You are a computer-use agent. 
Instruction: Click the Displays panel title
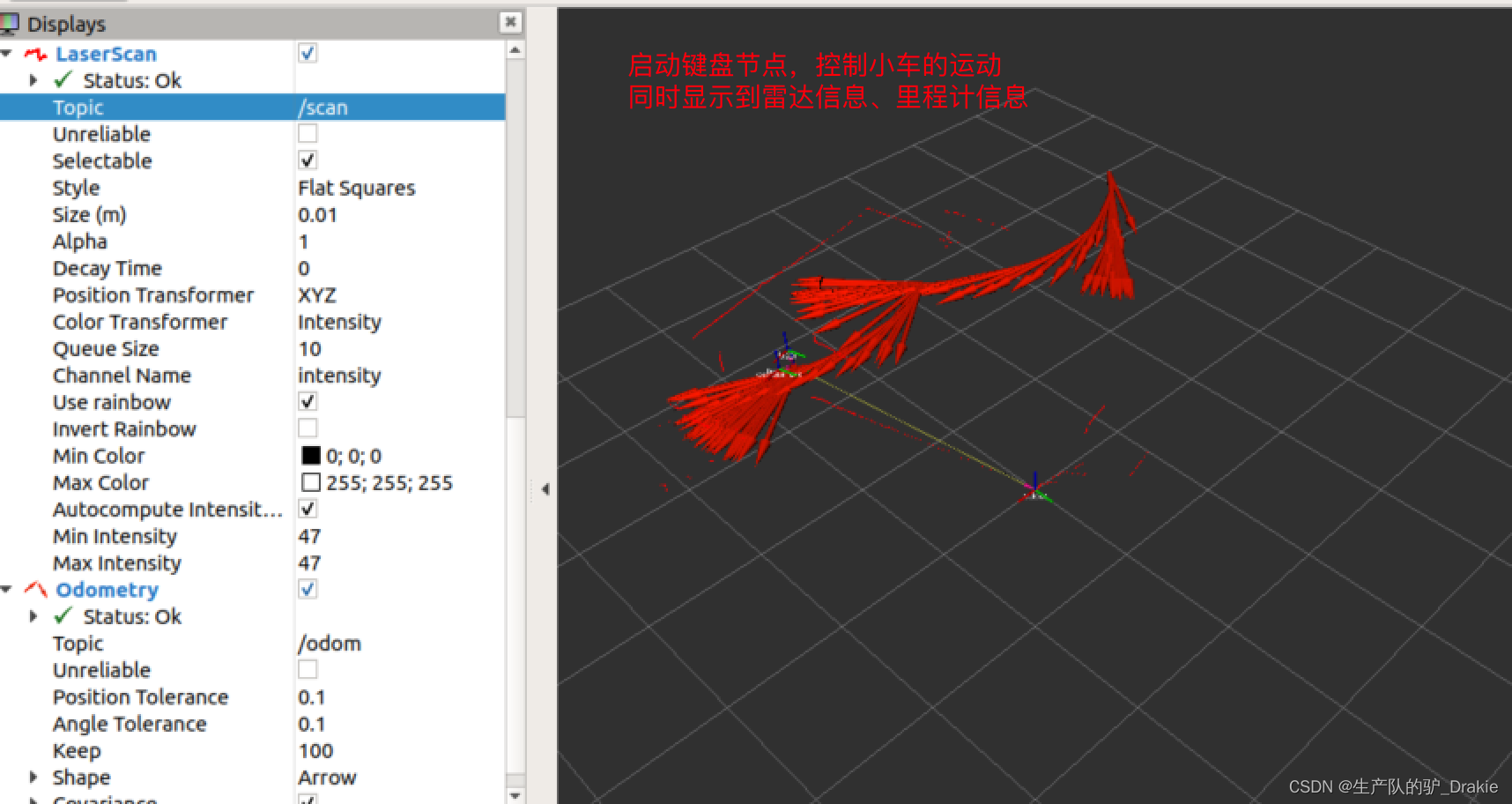click(x=66, y=24)
